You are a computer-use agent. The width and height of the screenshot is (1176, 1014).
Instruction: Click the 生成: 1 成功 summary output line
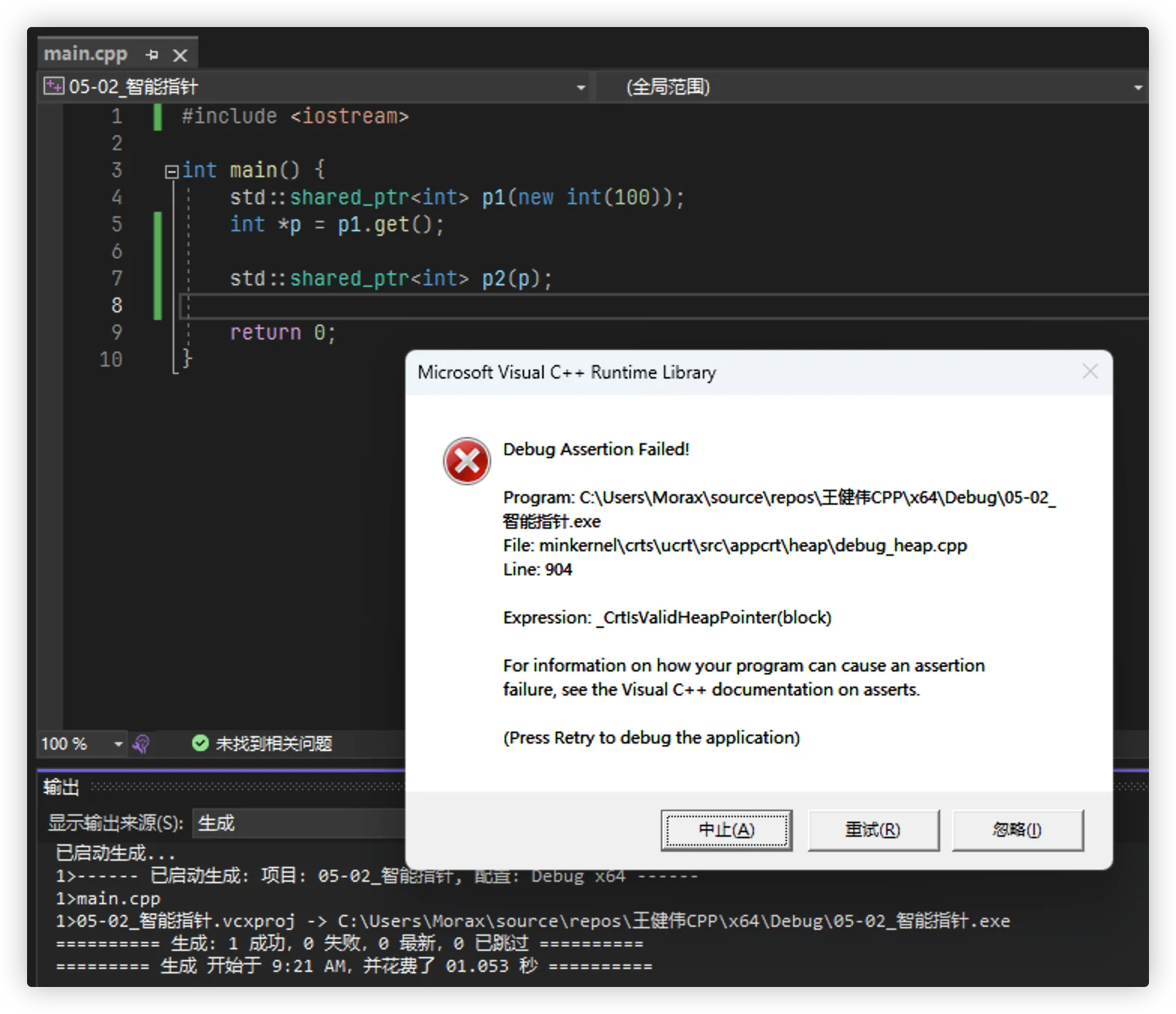[349, 943]
